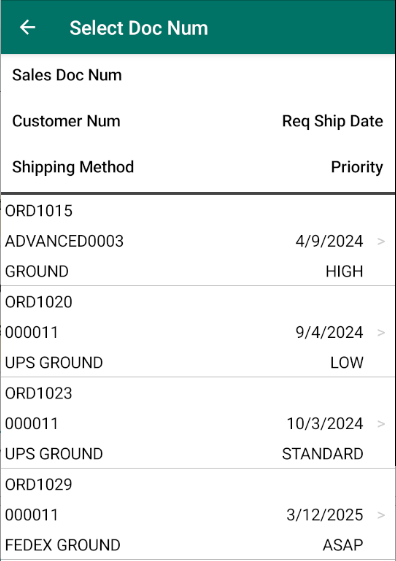Viewport: 396px width, 561px height.
Task: Click the Req Ship Date header
Action: coord(333,121)
